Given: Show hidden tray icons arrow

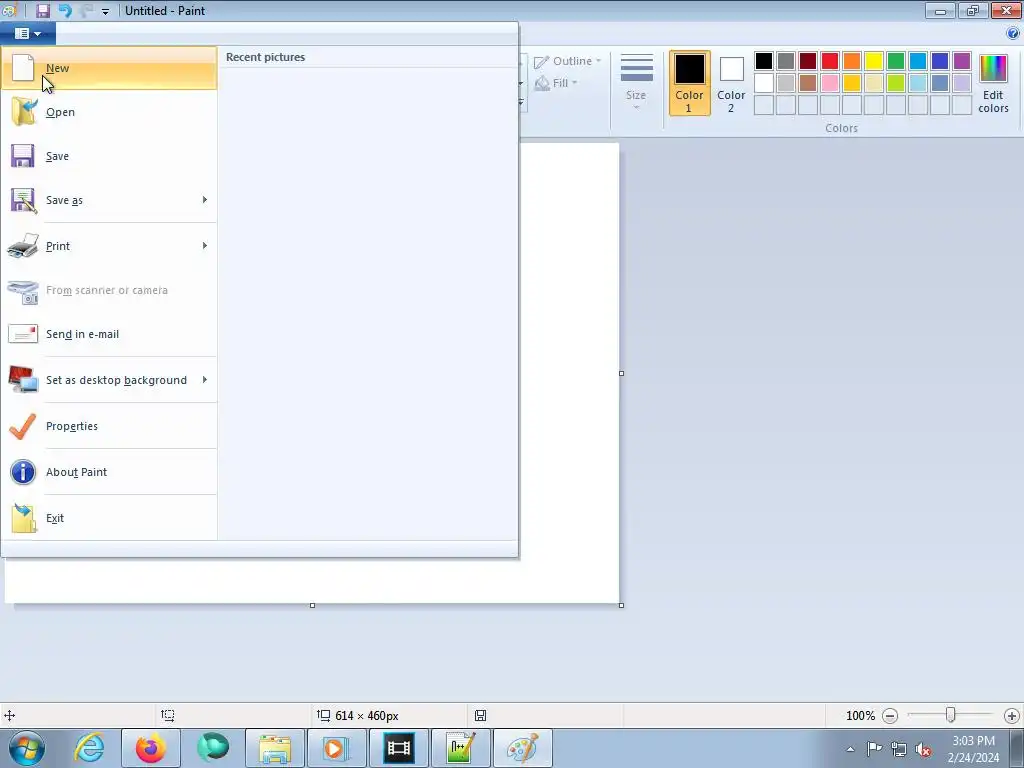Looking at the screenshot, I should [850, 749].
